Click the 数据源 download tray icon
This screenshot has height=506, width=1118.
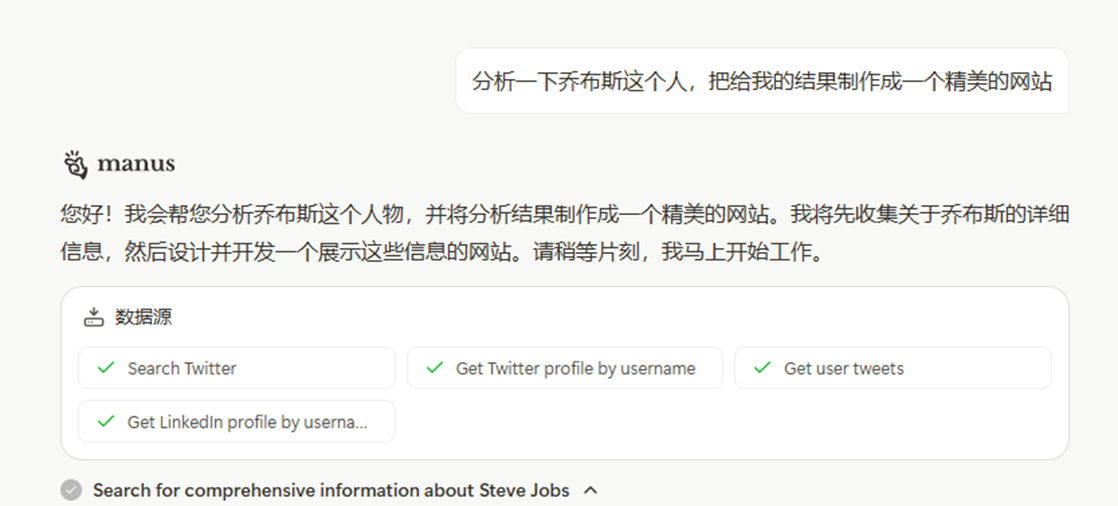point(93,317)
